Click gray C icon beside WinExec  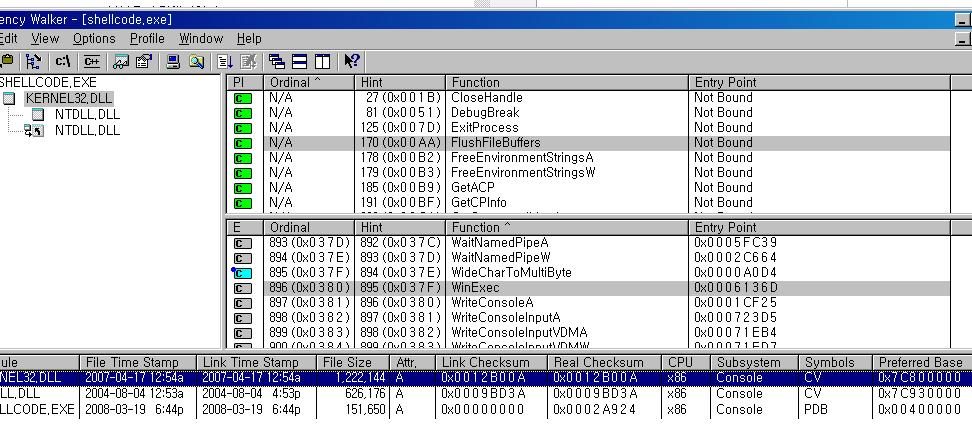242,288
